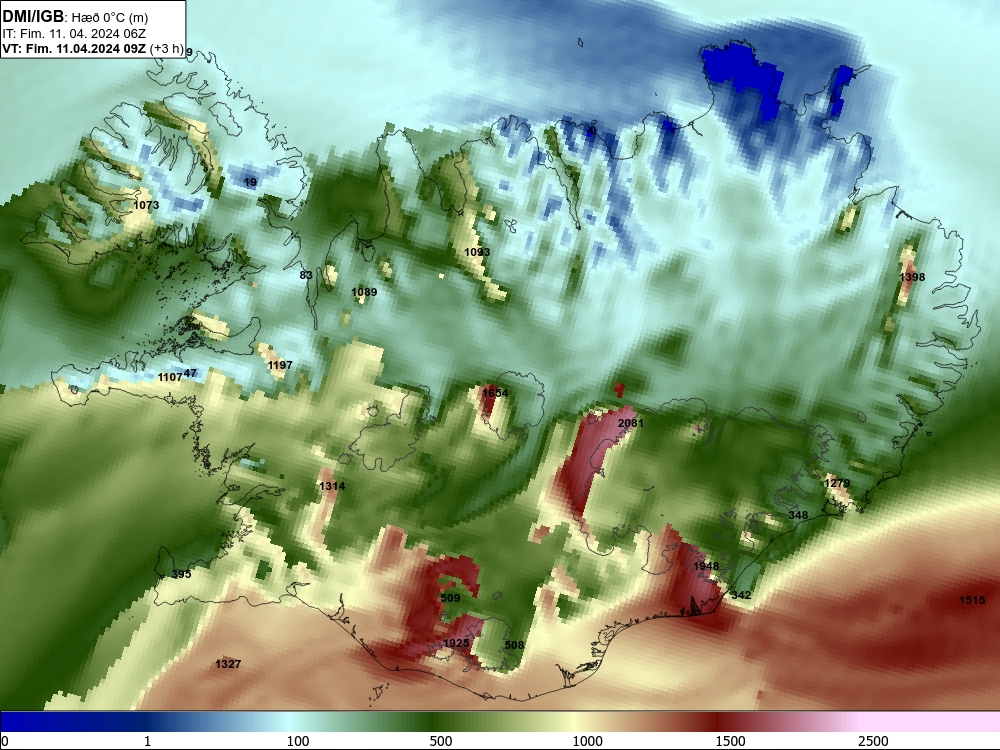
Task: Select the 1327 value offshore in the southwest
Action: point(228,664)
